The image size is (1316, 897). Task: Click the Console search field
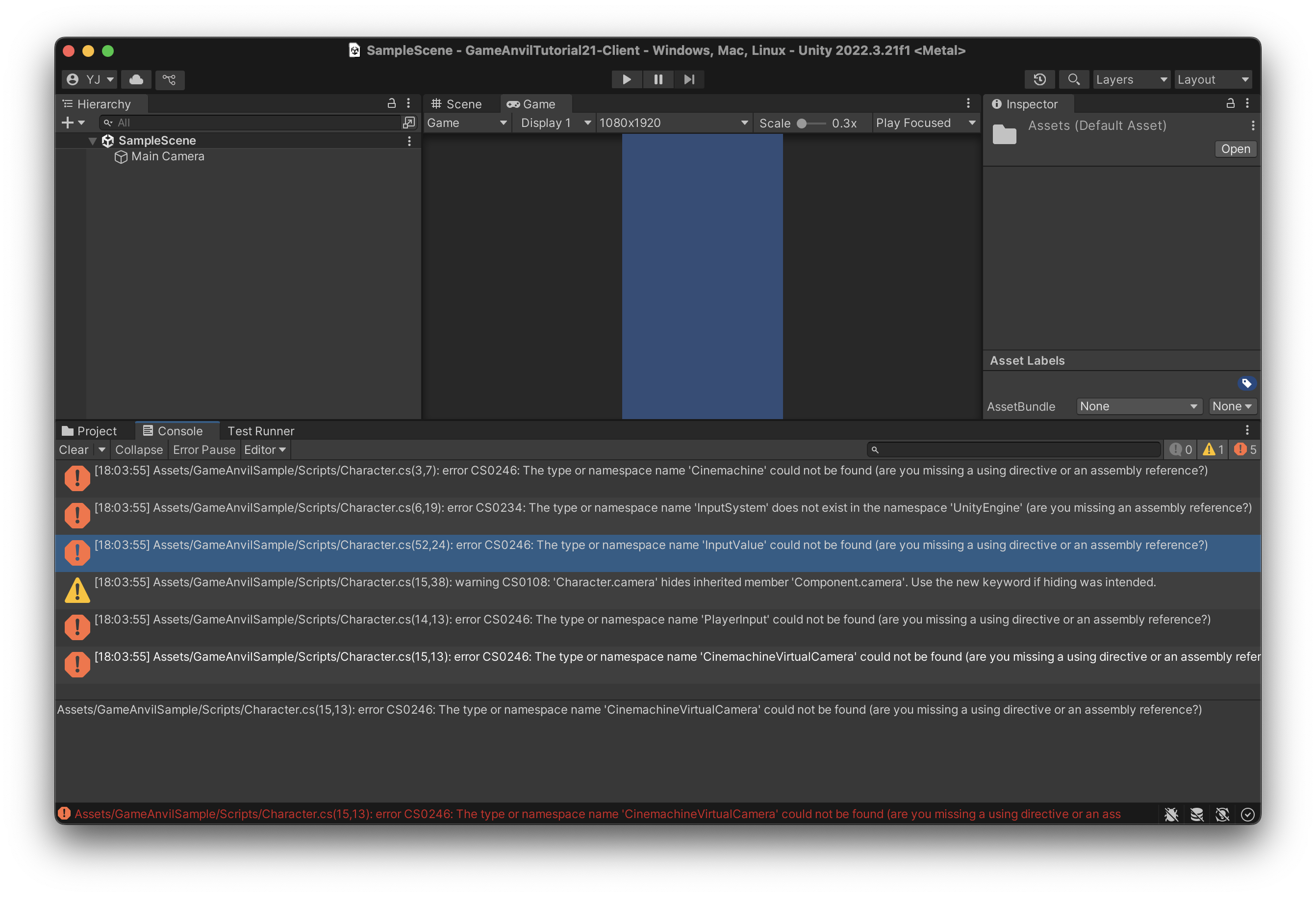(x=1013, y=450)
